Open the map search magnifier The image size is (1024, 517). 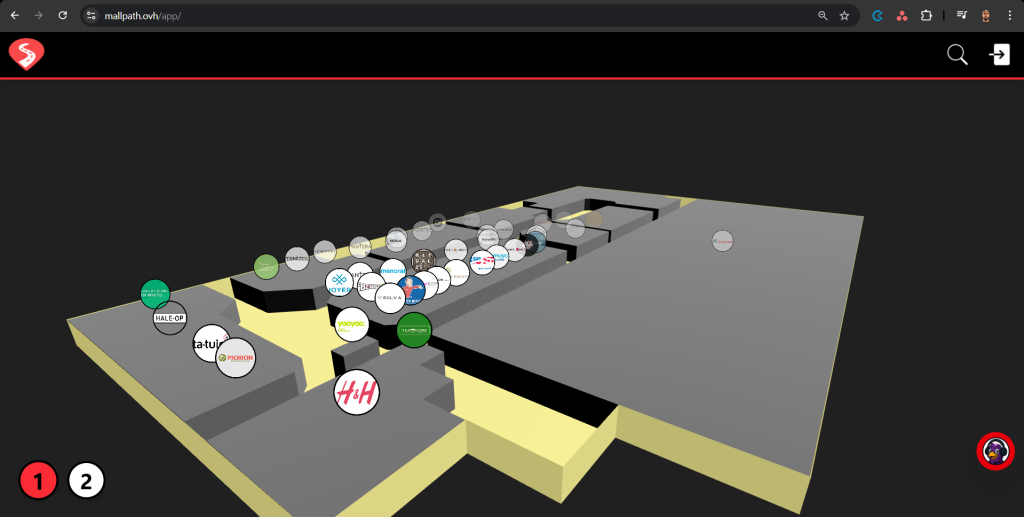(957, 55)
